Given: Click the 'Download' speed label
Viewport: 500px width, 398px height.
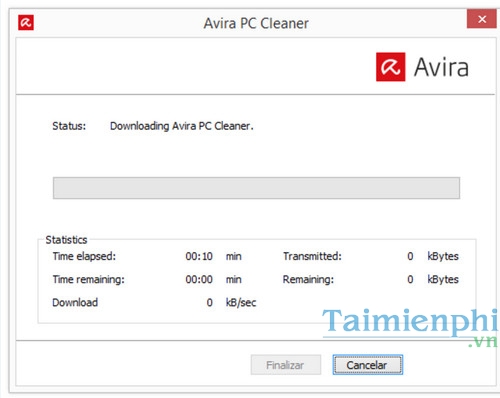Looking at the screenshot, I should [75, 302].
